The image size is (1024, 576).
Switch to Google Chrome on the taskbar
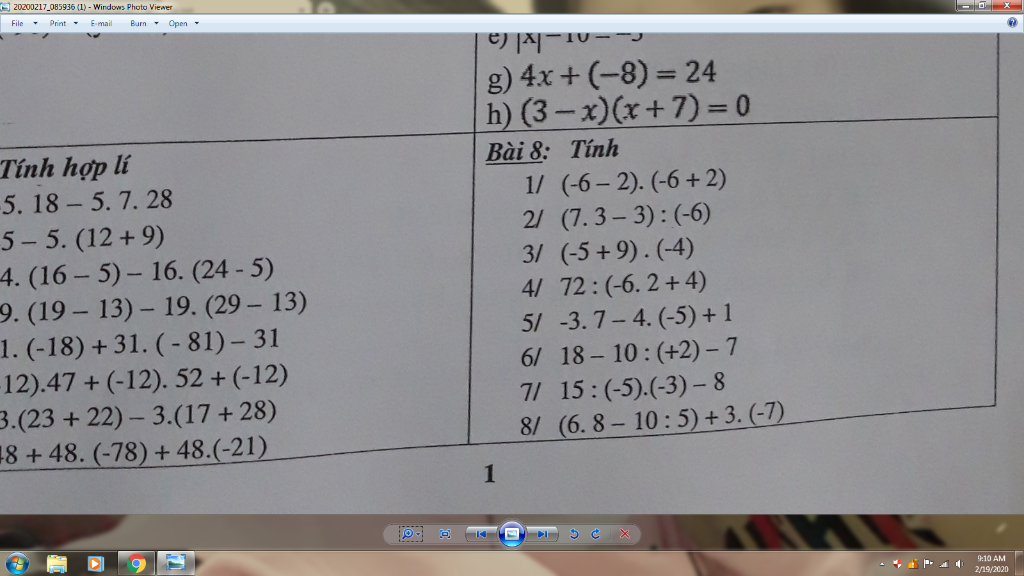tap(136, 563)
